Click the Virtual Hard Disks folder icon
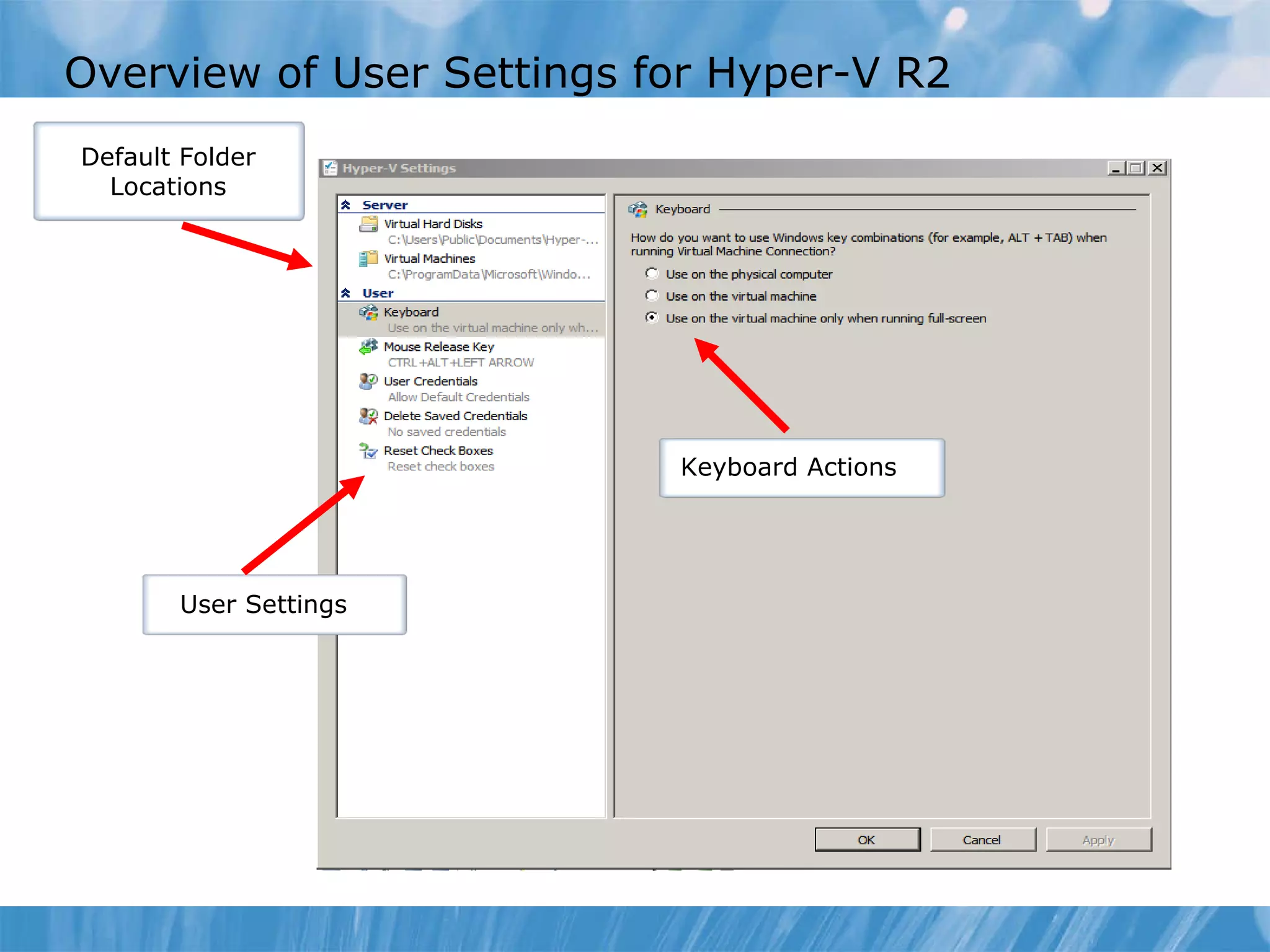 tap(368, 224)
